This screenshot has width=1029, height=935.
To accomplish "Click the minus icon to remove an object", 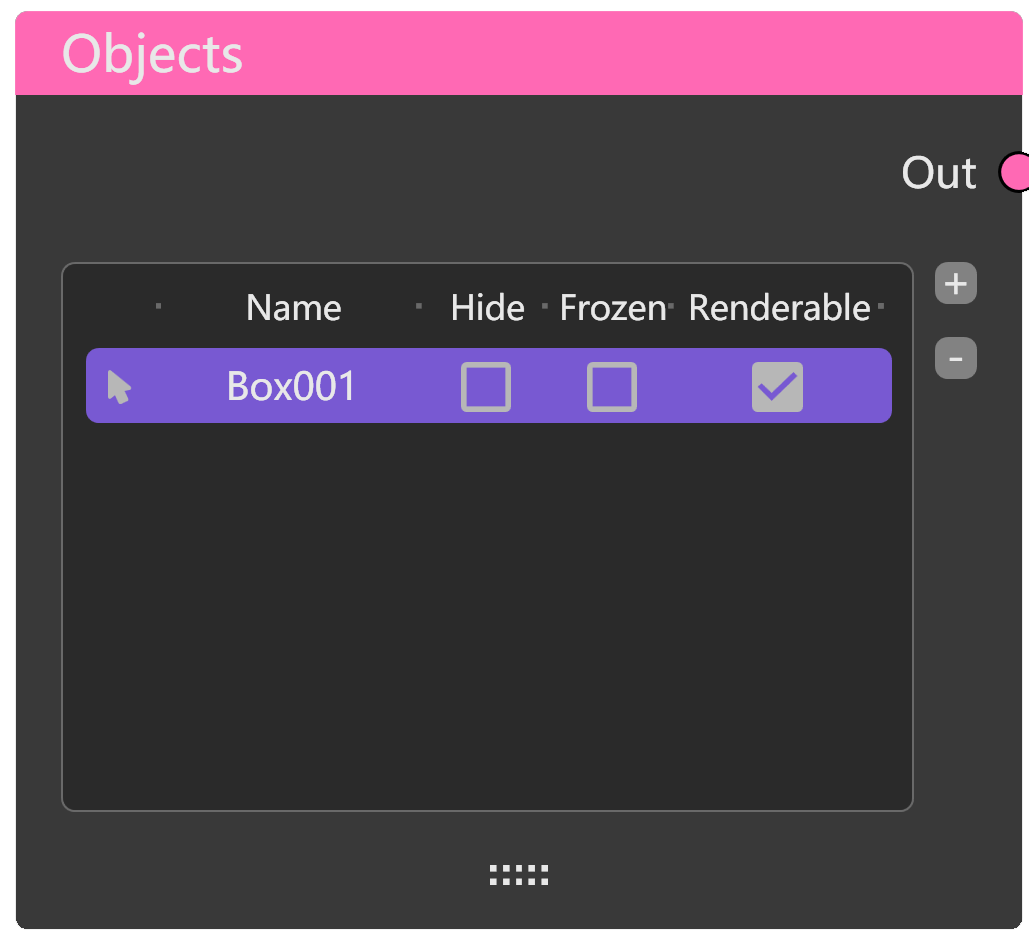I will 956,359.
